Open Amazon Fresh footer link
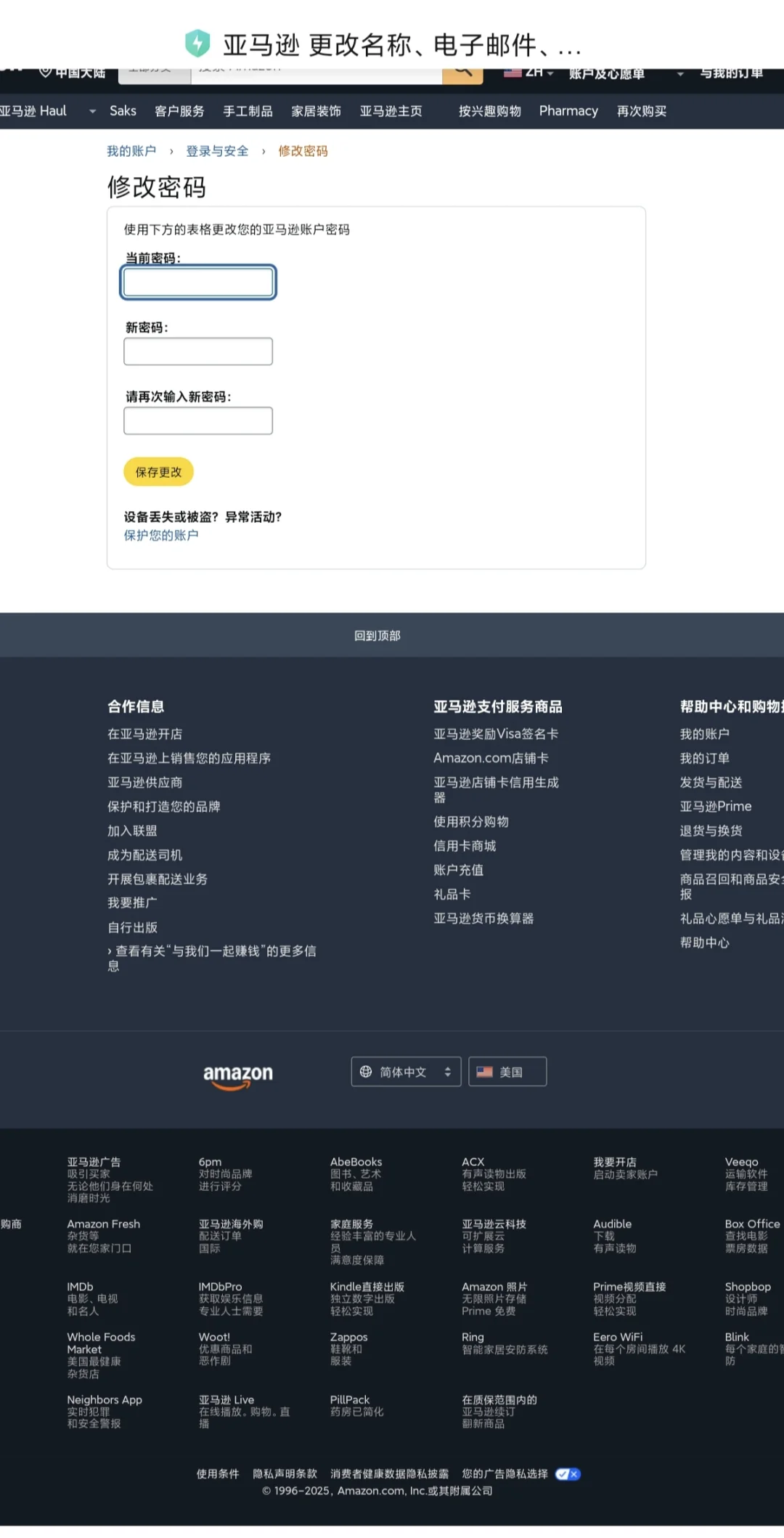Image resolution: width=784 pixels, height=1538 pixels. tap(103, 1224)
